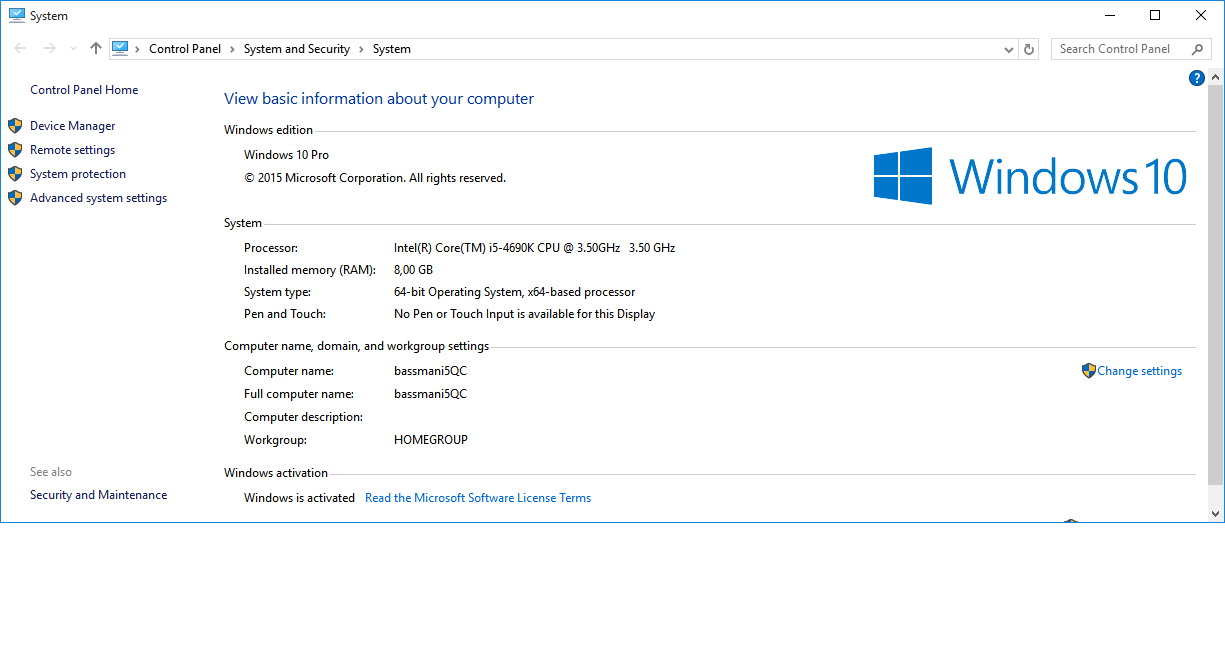Open System protection settings
The height and width of the screenshot is (648, 1225).
(x=78, y=174)
